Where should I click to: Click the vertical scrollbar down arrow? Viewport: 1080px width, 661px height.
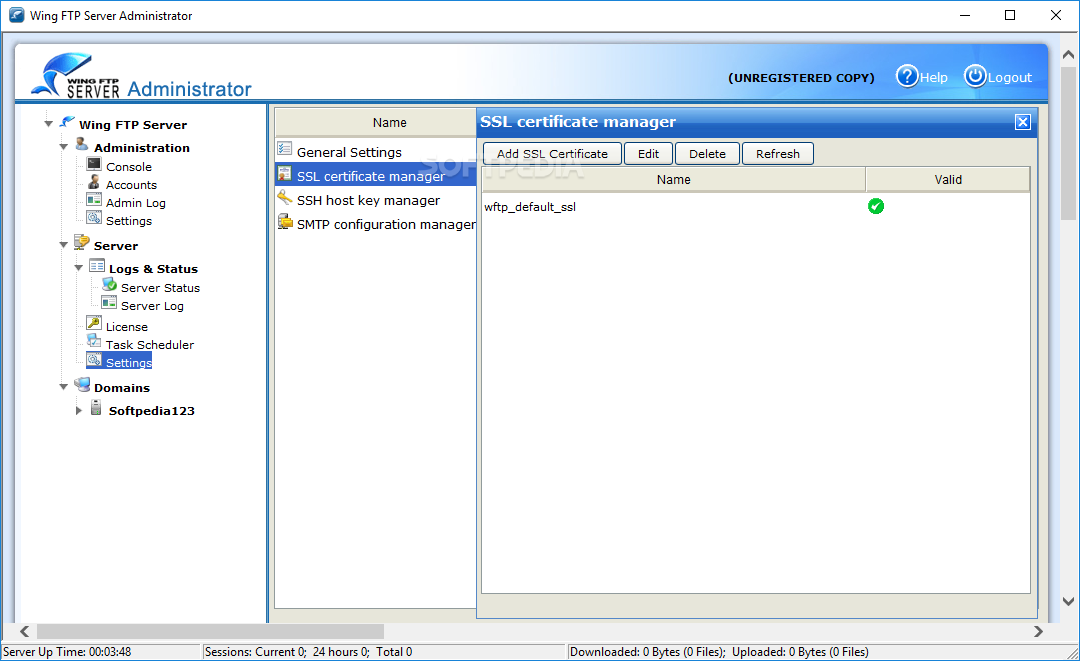tap(1068, 601)
